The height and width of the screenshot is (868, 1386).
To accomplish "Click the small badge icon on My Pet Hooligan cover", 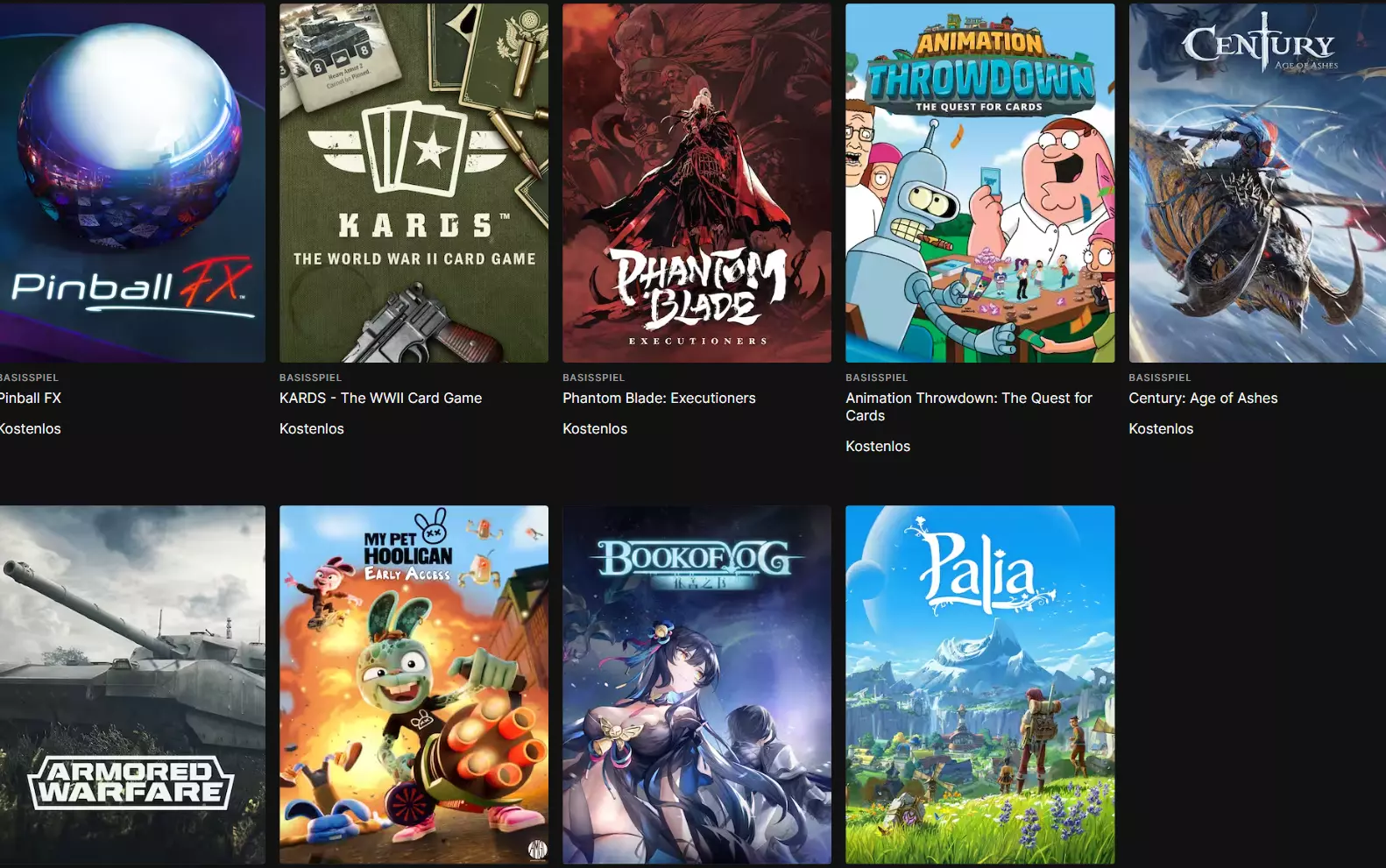I will click(537, 849).
